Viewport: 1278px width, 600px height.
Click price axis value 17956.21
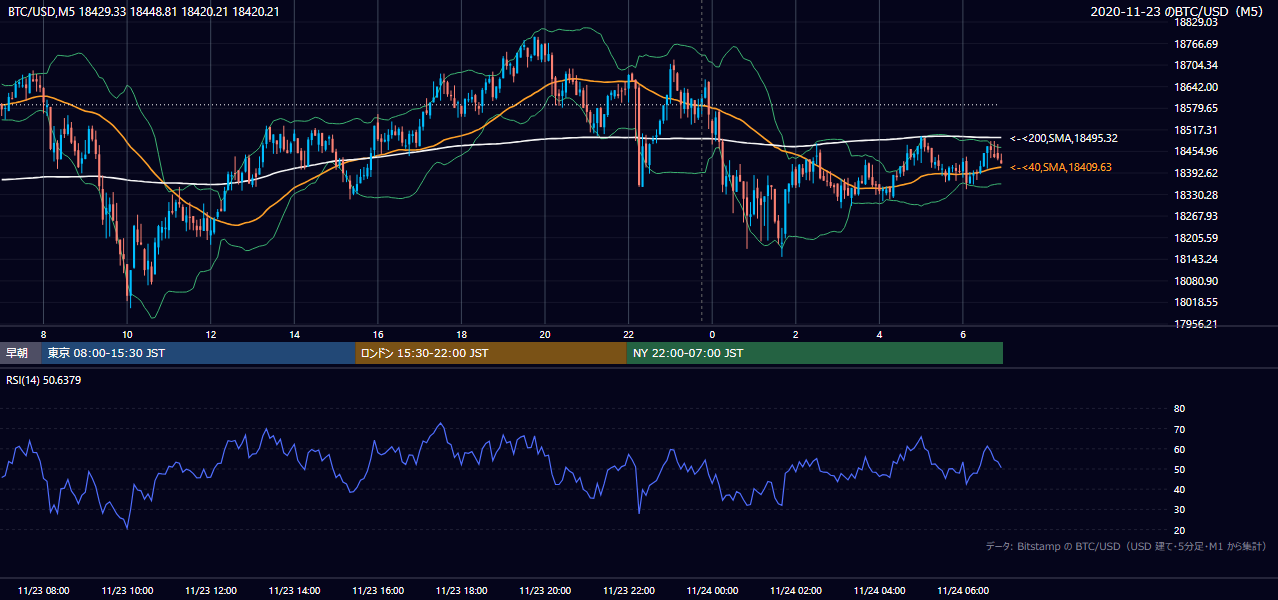1196,324
